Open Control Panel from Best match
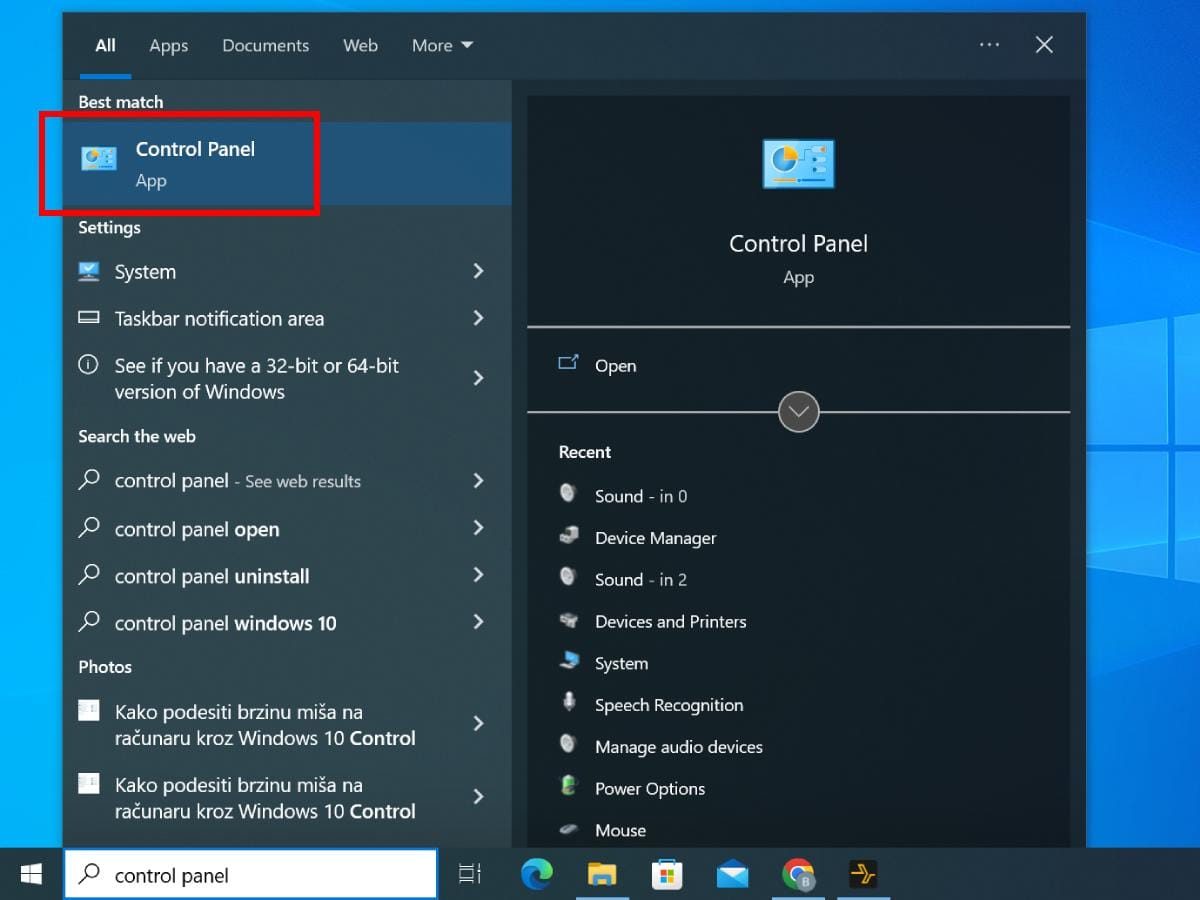Image resolution: width=1200 pixels, height=900 pixels. click(195, 163)
